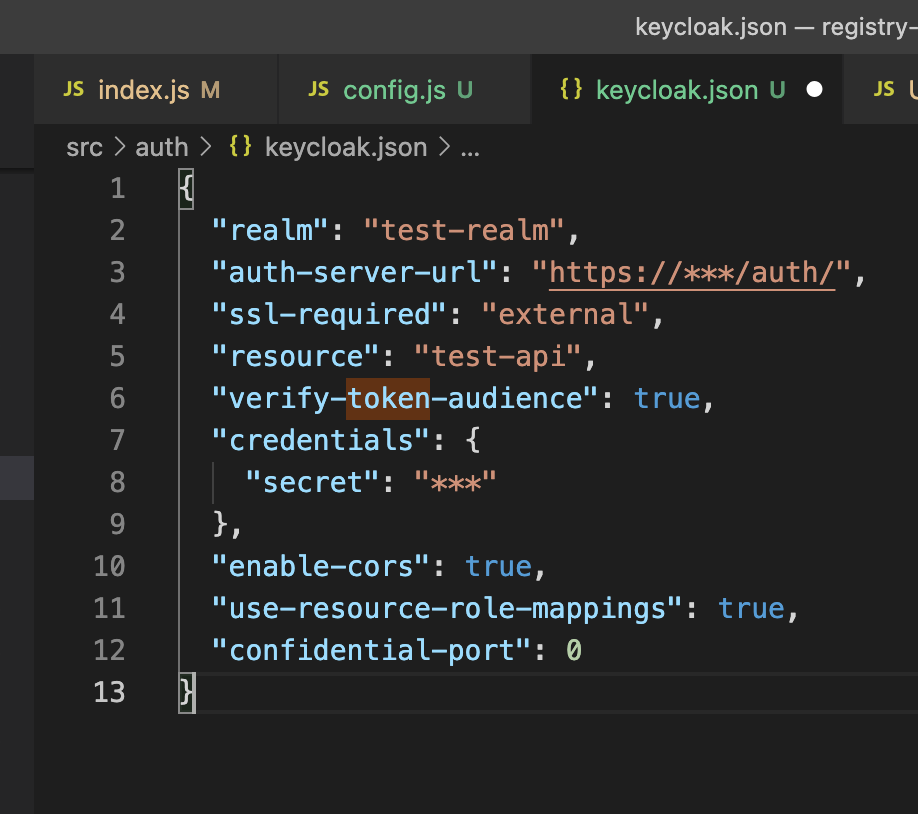Image resolution: width=918 pixels, height=814 pixels.
Task: Click the auth breadcrumb segment
Action: coord(162,148)
